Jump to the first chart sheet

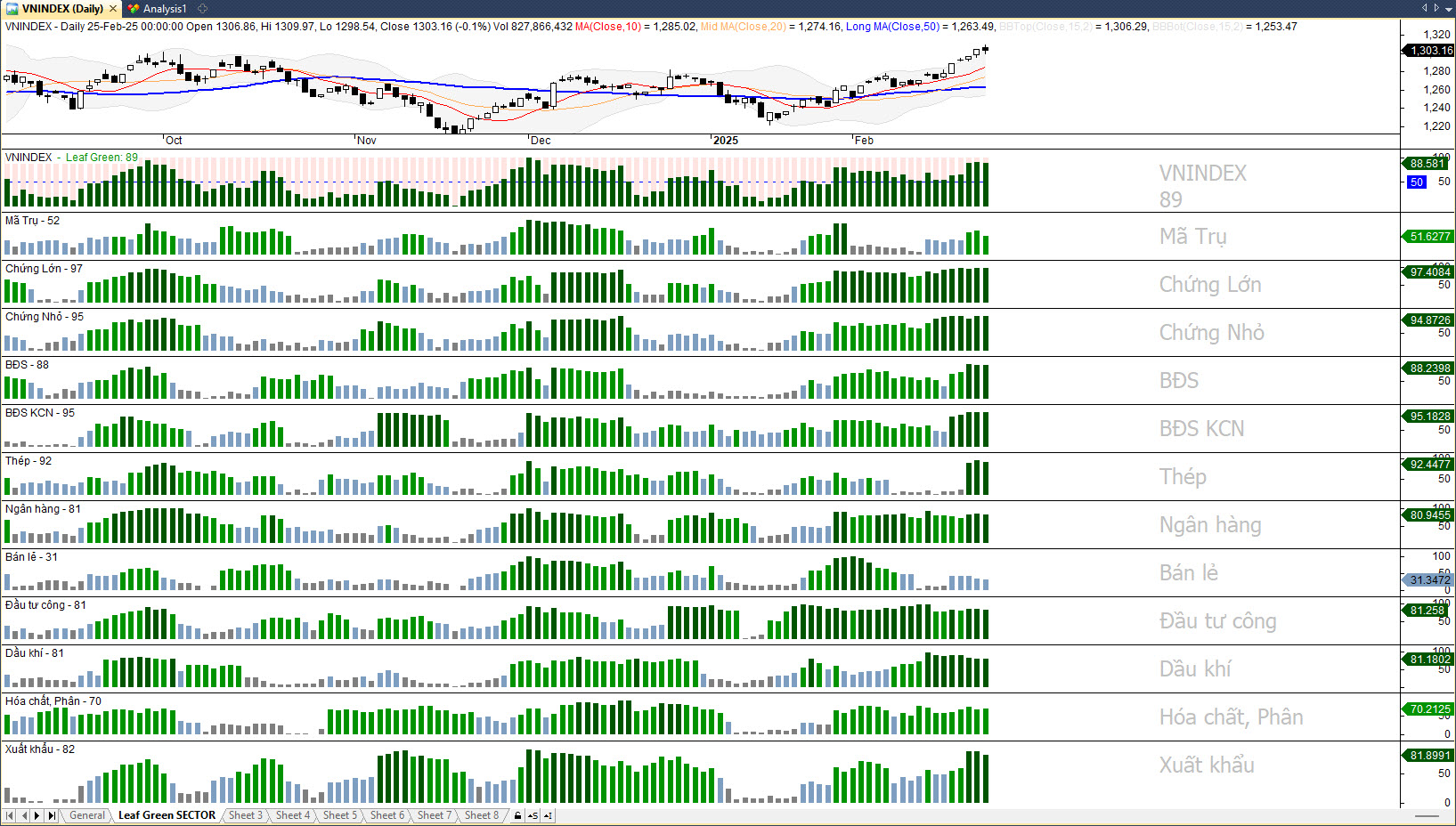(10, 815)
